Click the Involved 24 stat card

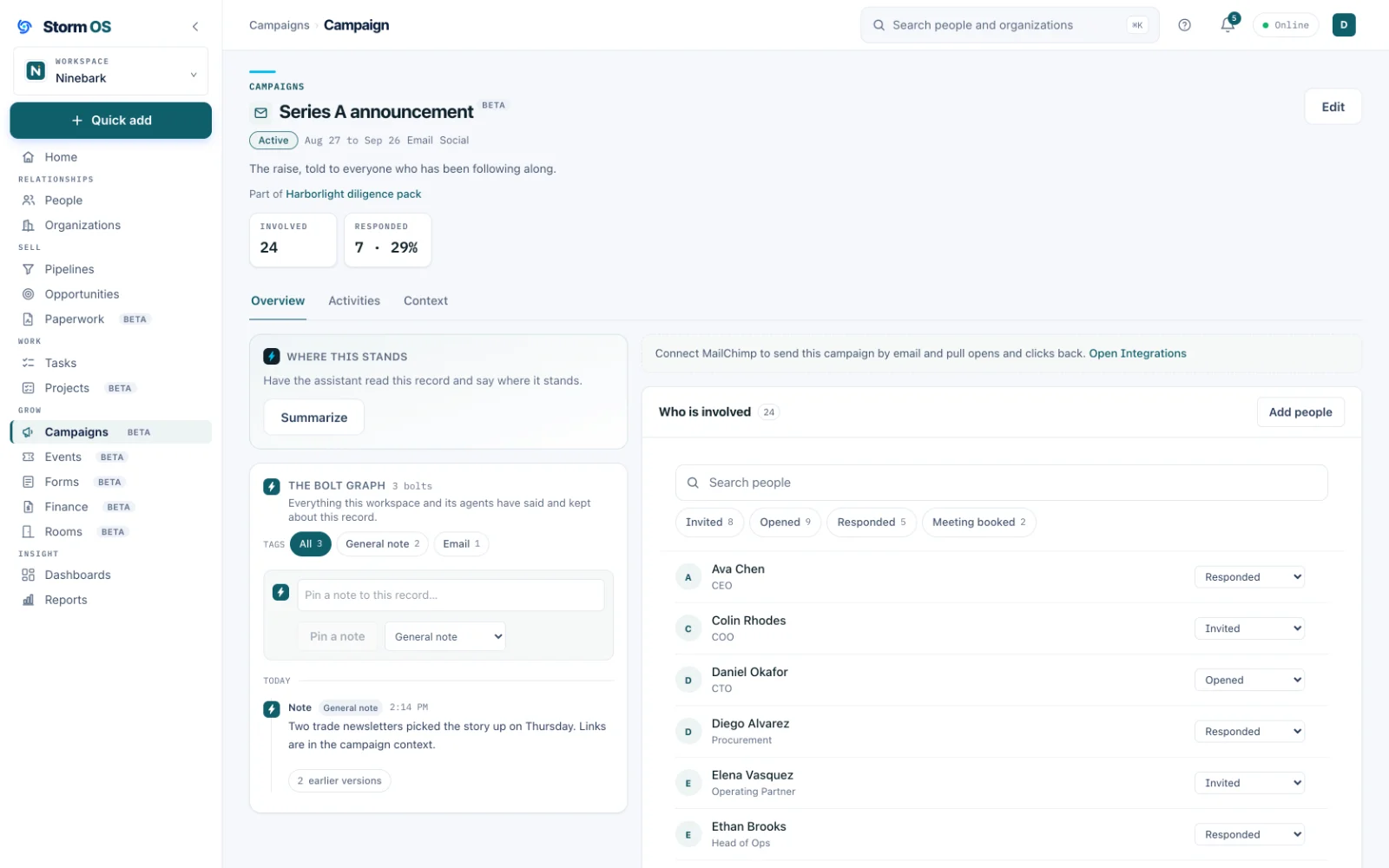[x=293, y=240]
